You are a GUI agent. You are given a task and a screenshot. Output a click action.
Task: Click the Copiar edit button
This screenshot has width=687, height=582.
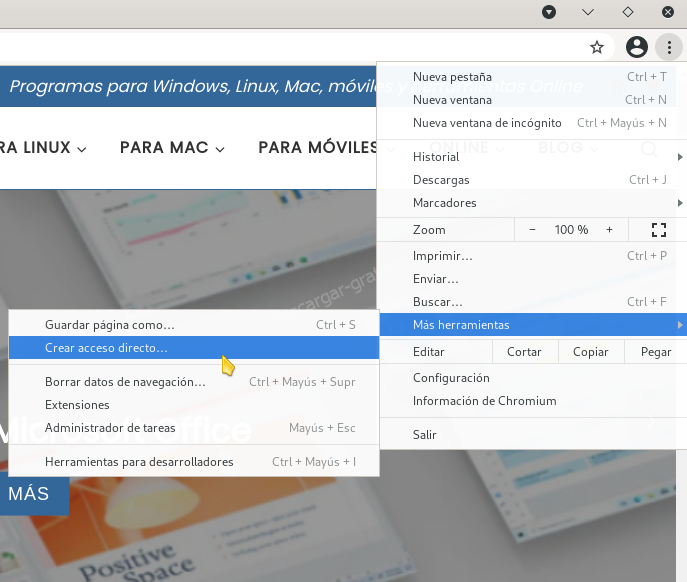point(591,352)
